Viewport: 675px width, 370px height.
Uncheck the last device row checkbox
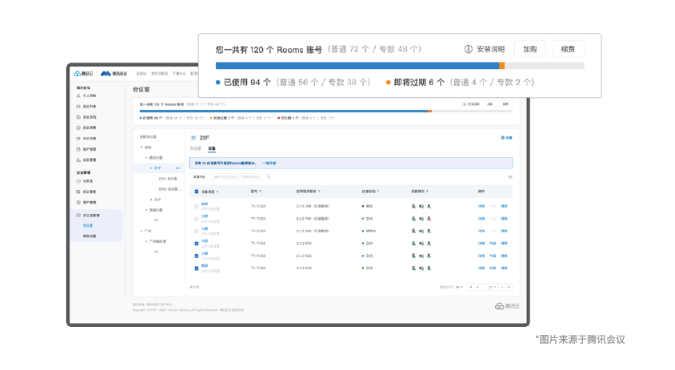click(196, 268)
